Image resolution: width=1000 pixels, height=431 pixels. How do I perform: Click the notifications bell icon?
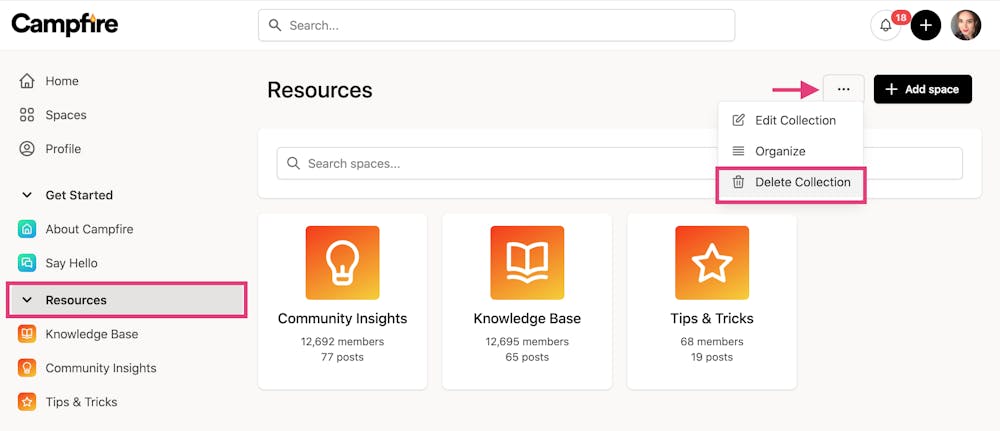point(885,26)
